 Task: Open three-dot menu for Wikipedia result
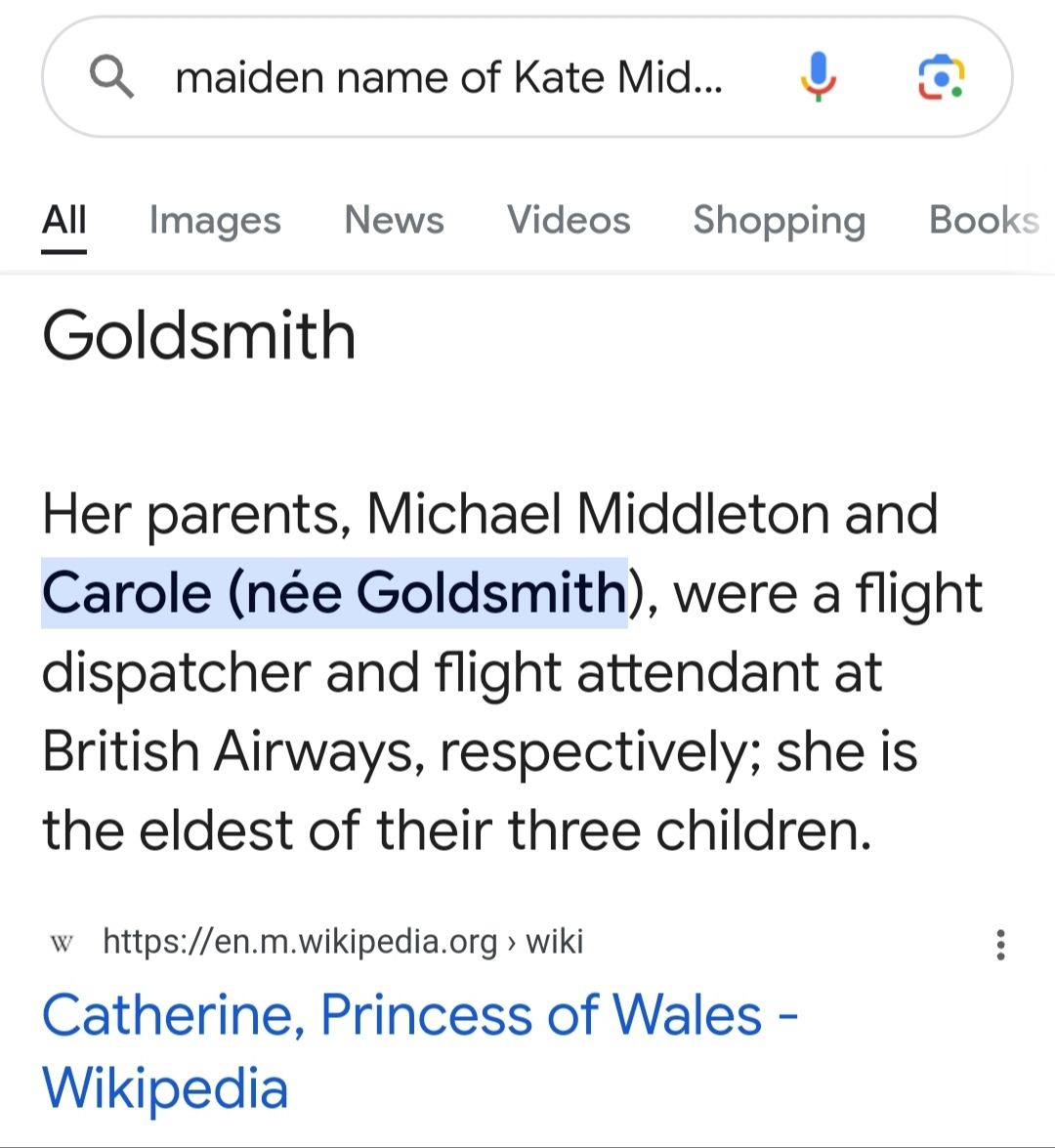(999, 944)
